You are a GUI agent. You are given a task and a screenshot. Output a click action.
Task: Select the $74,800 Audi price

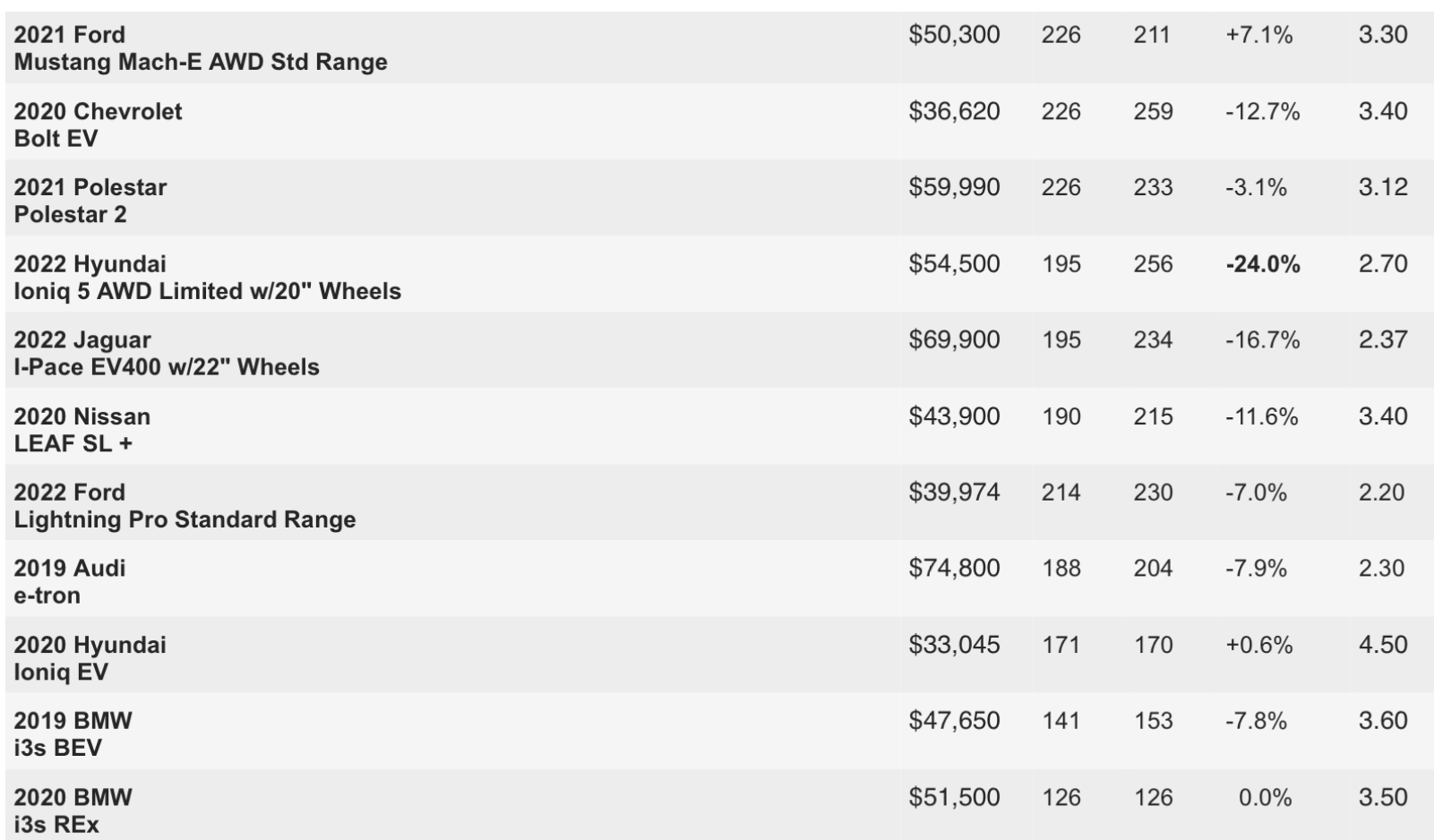[x=954, y=569]
